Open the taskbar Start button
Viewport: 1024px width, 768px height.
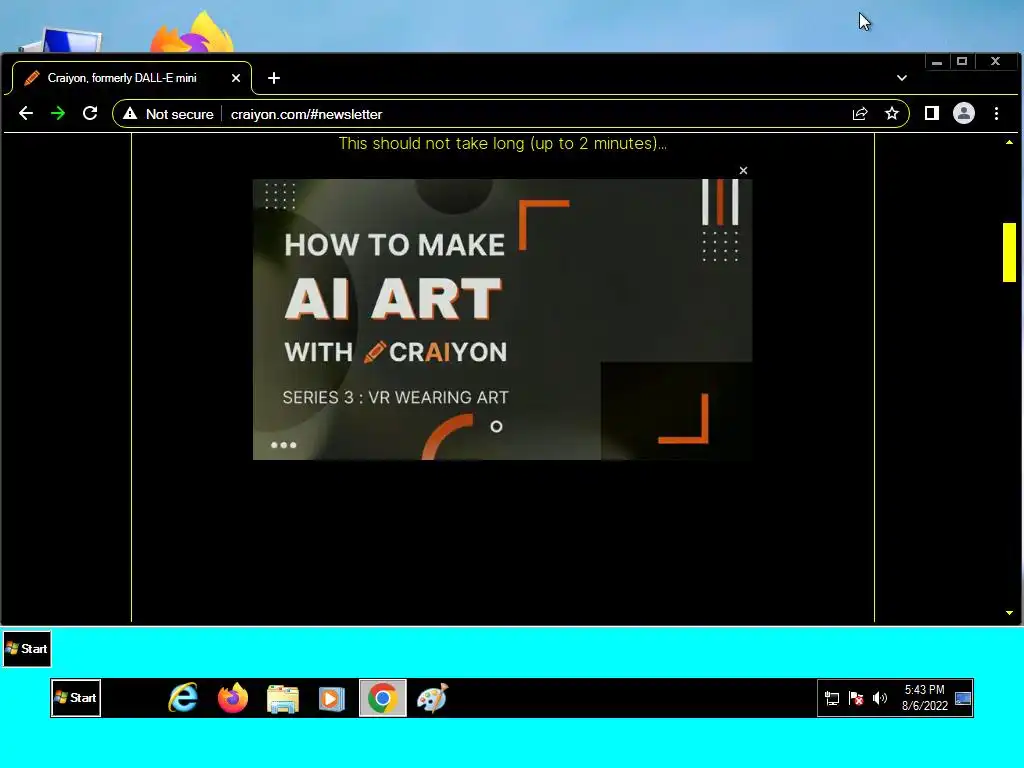tap(76, 698)
